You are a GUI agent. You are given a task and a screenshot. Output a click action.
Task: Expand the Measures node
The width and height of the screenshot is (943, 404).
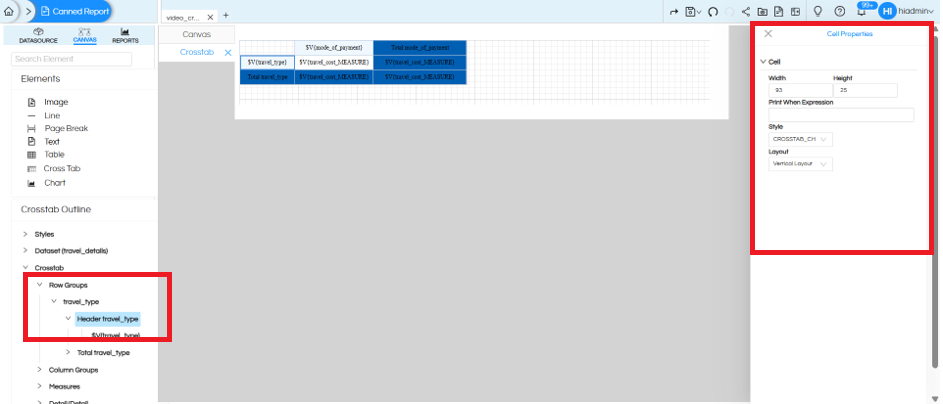click(x=39, y=386)
